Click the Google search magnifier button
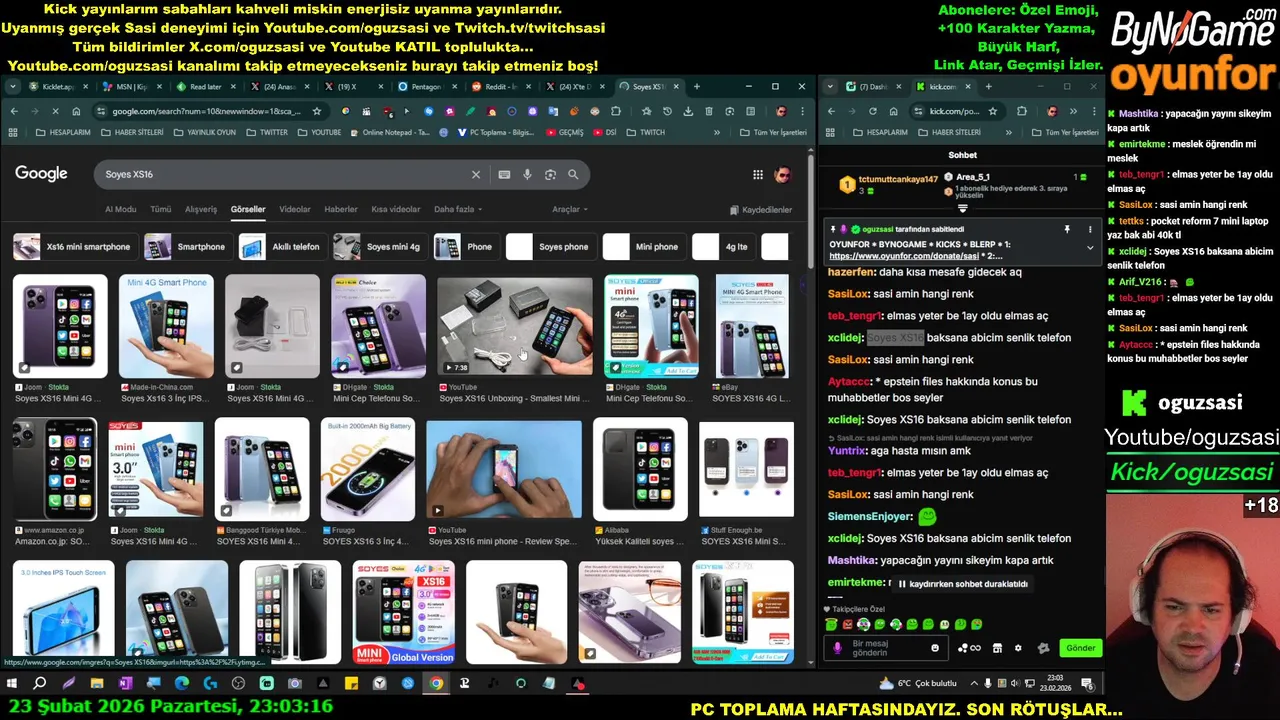 pyautogui.click(x=573, y=174)
